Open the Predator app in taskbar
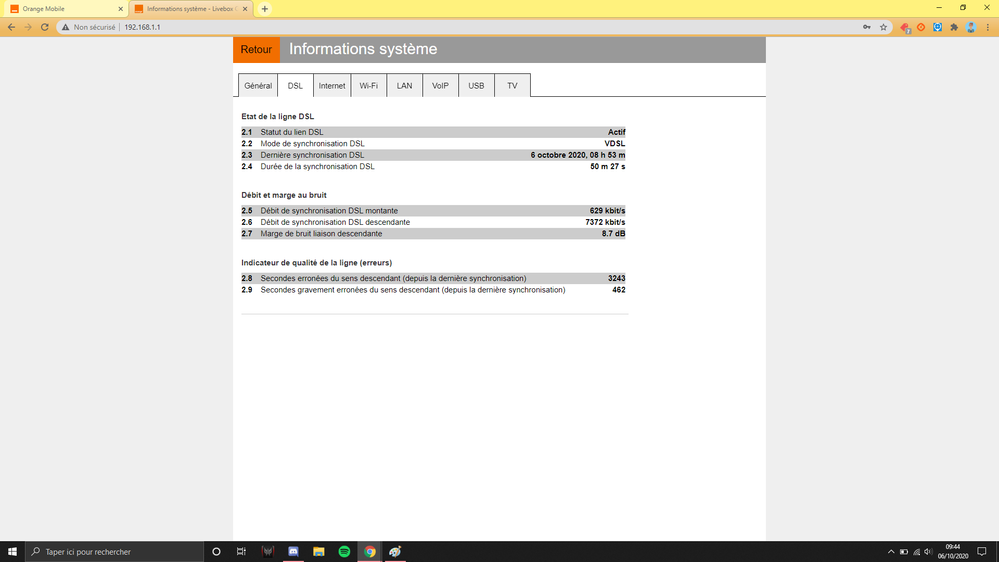Image resolution: width=999 pixels, height=562 pixels. [x=268, y=552]
